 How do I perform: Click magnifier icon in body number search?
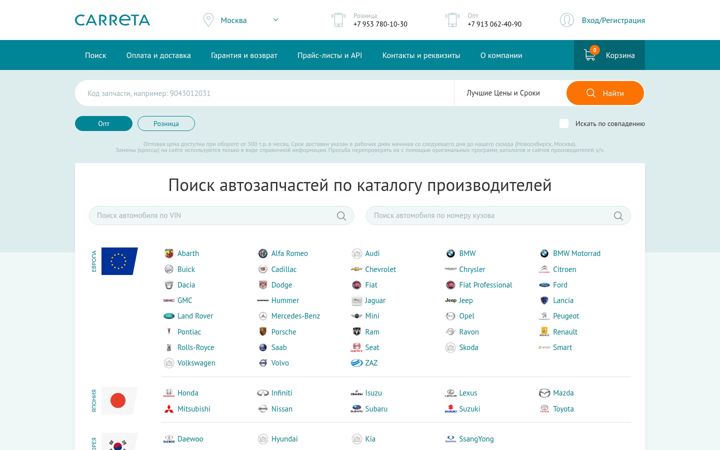click(618, 216)
